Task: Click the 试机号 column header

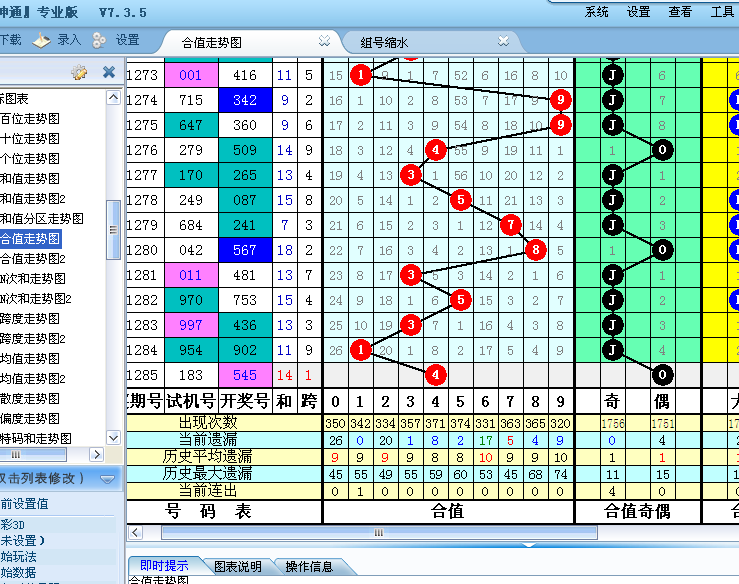Action: click(191, 401)
